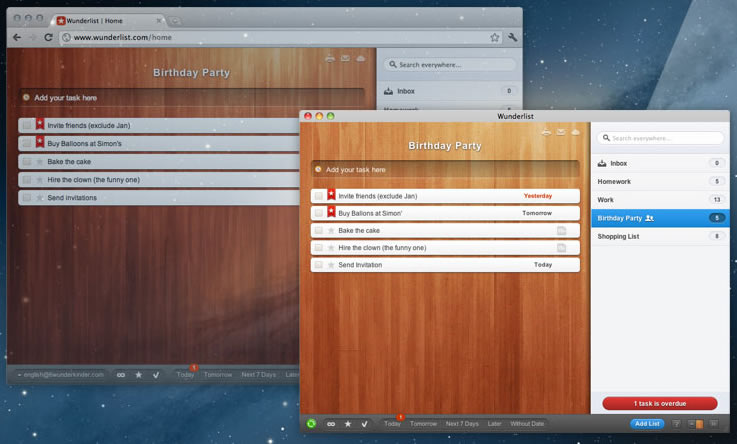Switch to the Wunderlist | Home browser tab
The height and width of the screenshot is (444, 737).
pyautogui.click(x=108, y=21)
